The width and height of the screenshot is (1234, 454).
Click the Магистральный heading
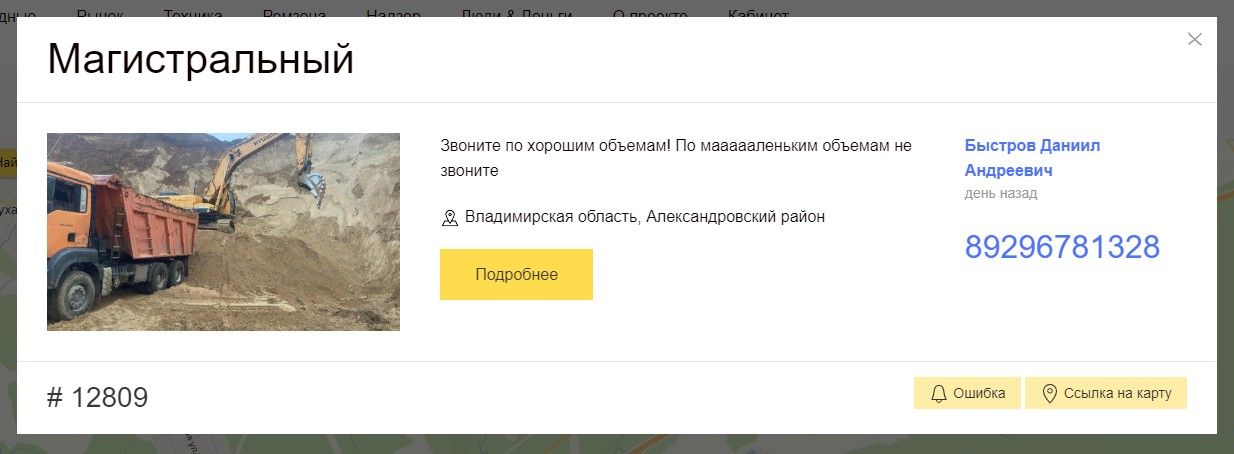tap(201, 60)
